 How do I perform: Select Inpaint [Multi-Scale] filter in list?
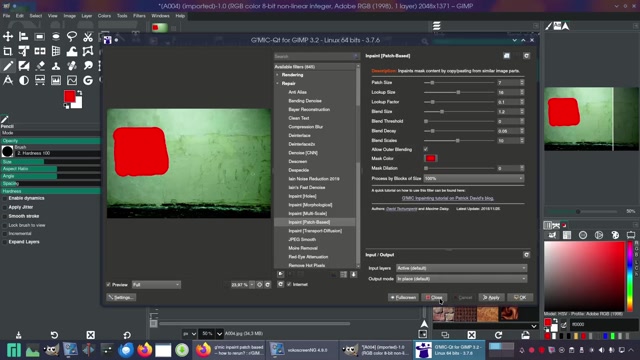point(307,213)
